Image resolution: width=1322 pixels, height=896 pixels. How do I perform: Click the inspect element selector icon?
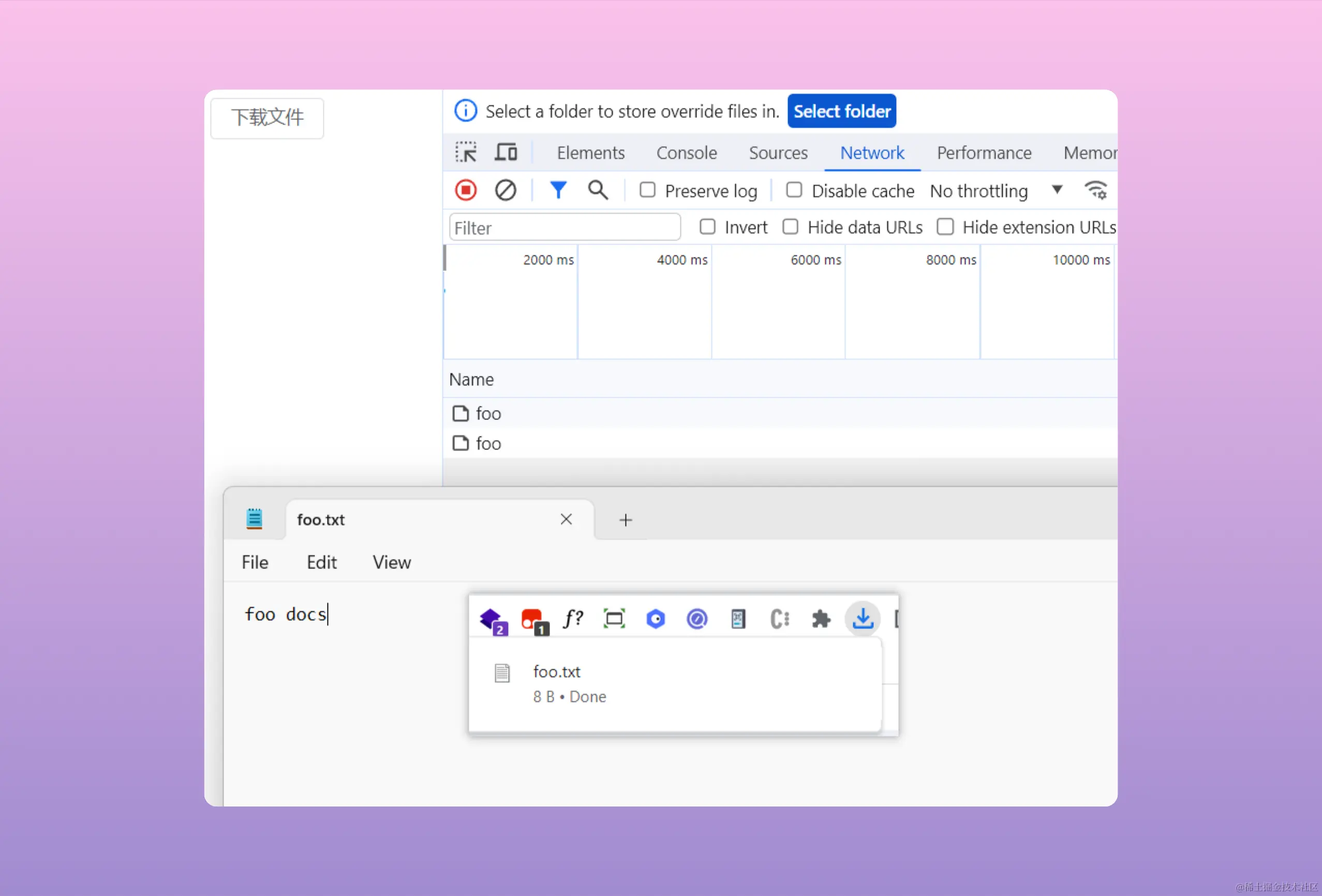pos(466,153)
